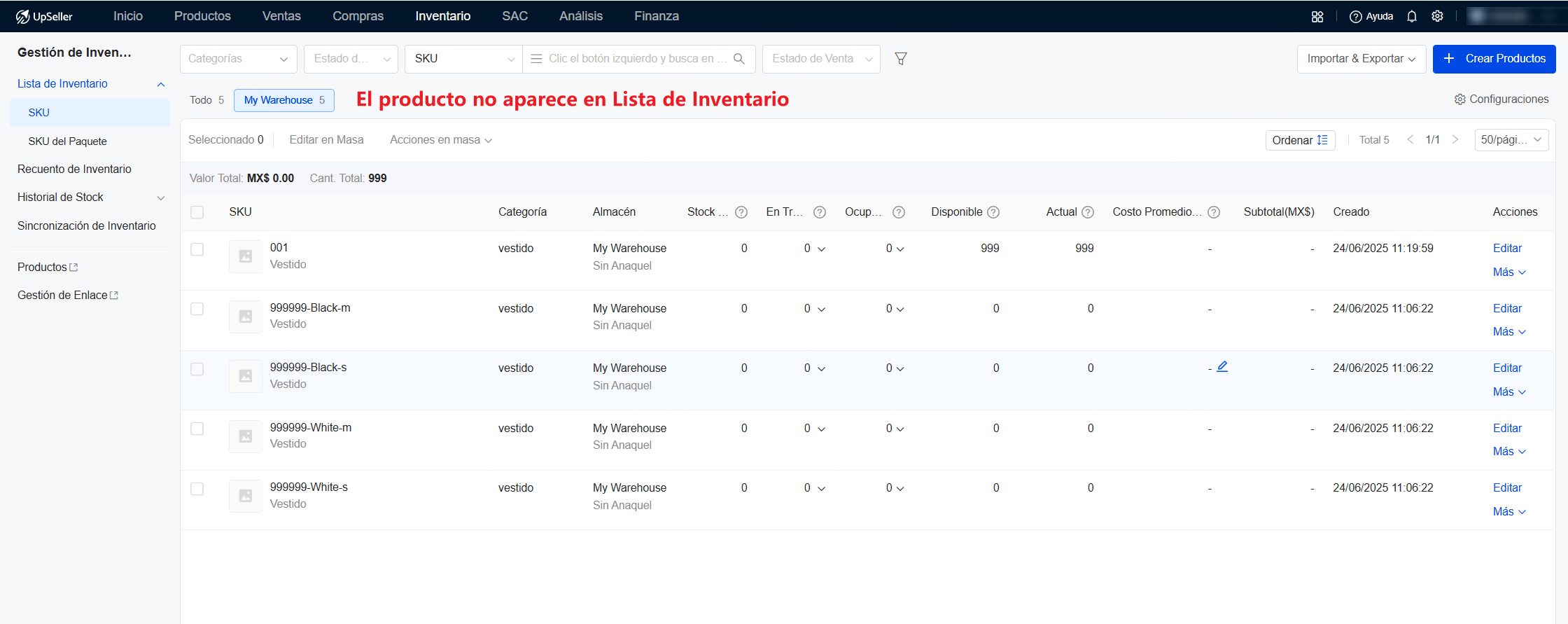Click the Stock column help icon

(741, 212)
